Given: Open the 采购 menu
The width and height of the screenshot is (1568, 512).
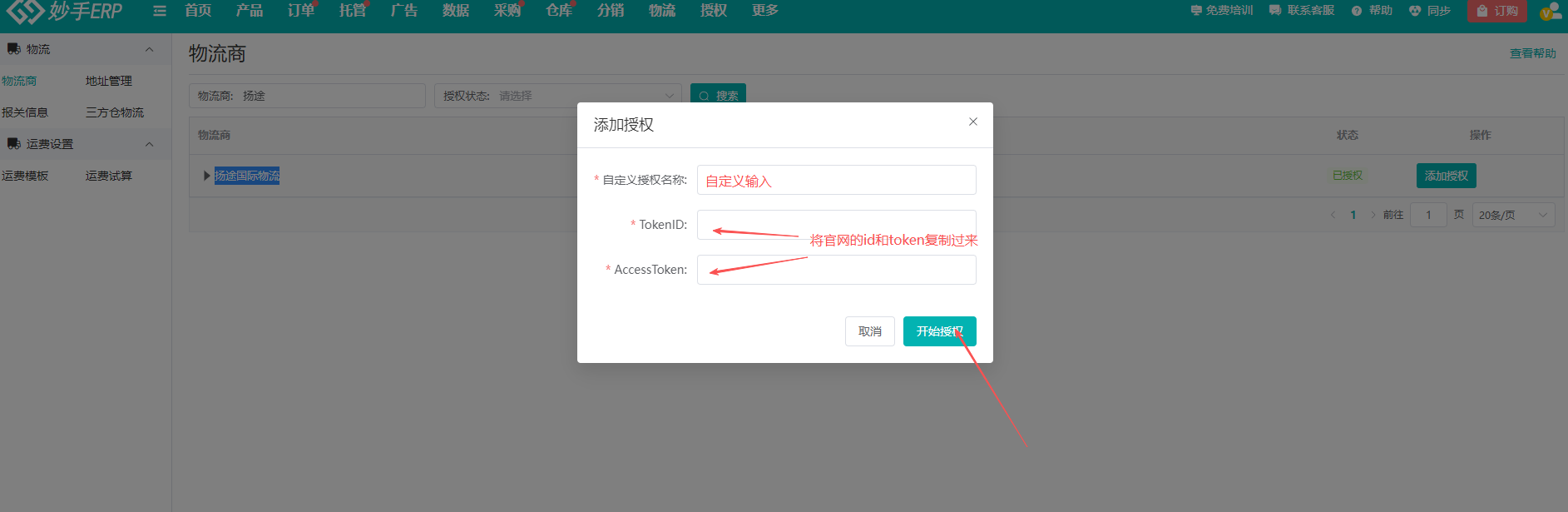Looking at the screenshot, I should click(507, 11).
